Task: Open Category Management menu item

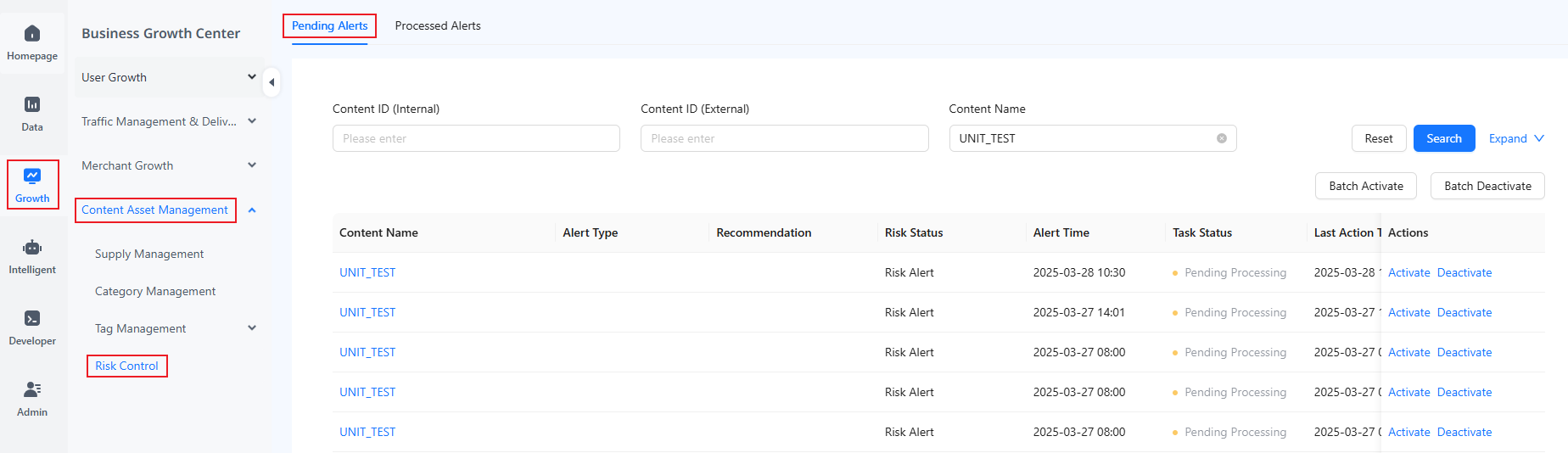Action: point(155,291)
